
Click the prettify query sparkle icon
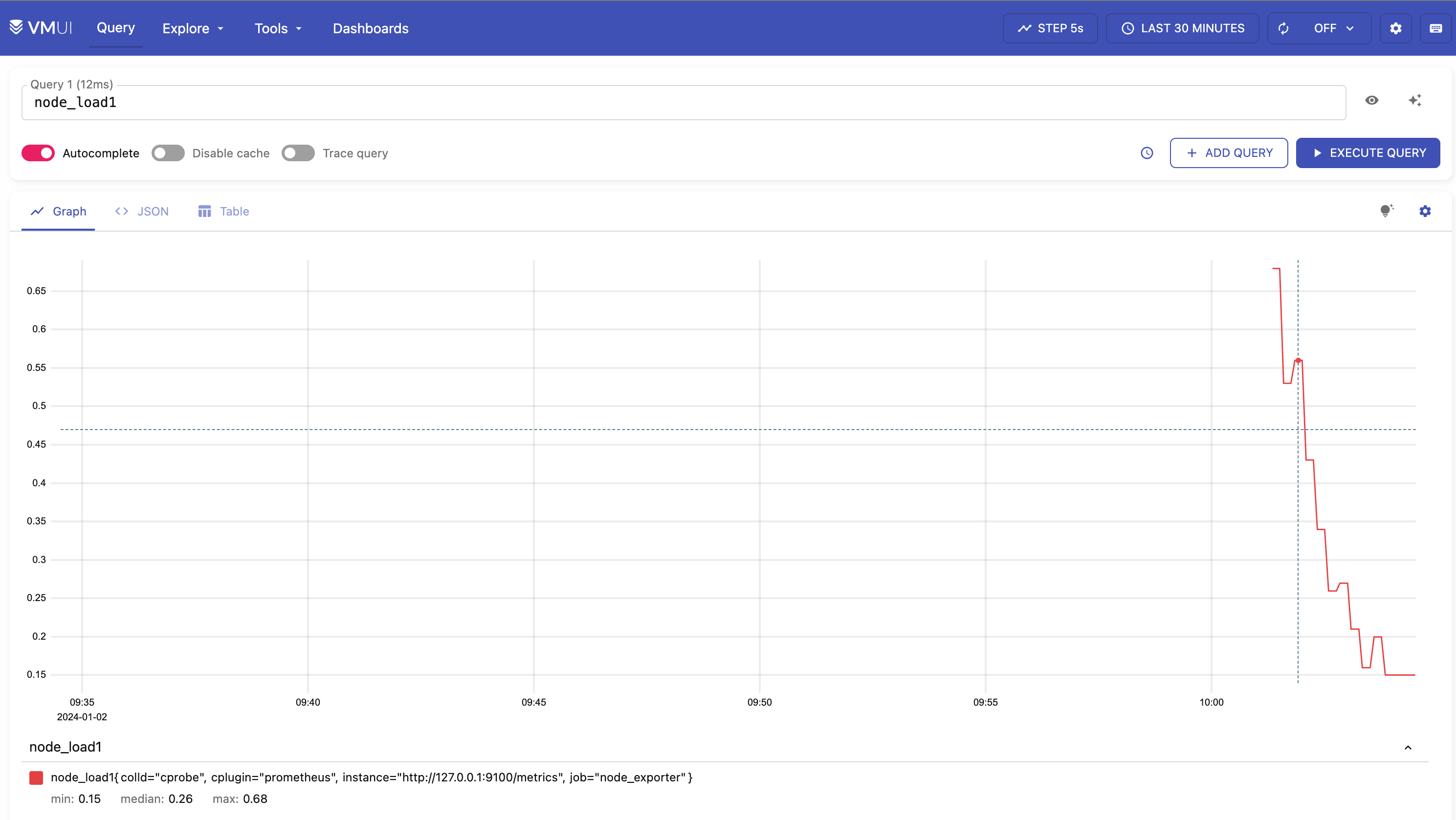coord(1415,101)
